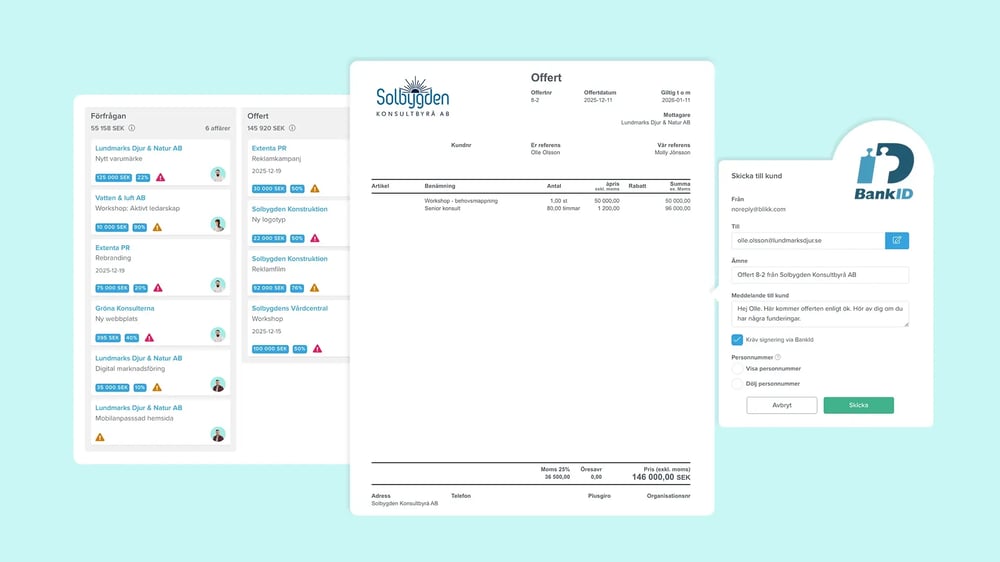Click the 395 SEK badge
Viewport: 1000px width, 562px height.
tap(108, 337)
